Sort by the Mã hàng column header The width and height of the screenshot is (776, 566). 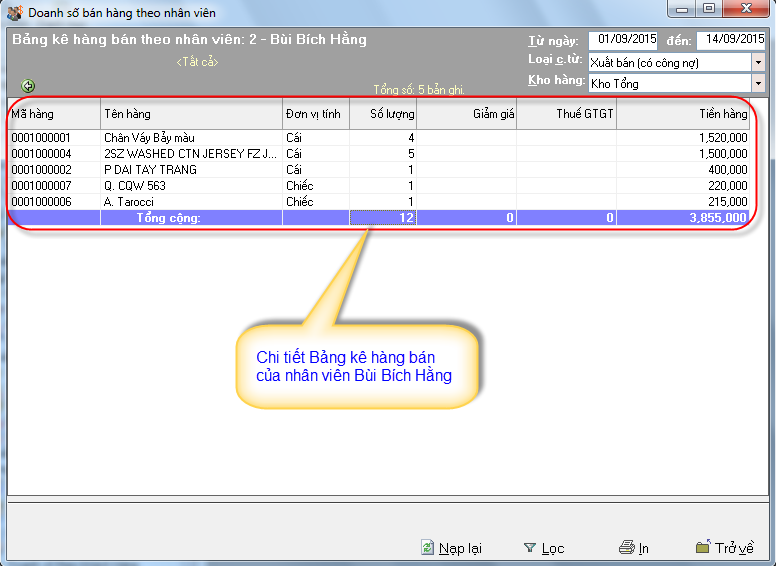(x=54, y=114)
